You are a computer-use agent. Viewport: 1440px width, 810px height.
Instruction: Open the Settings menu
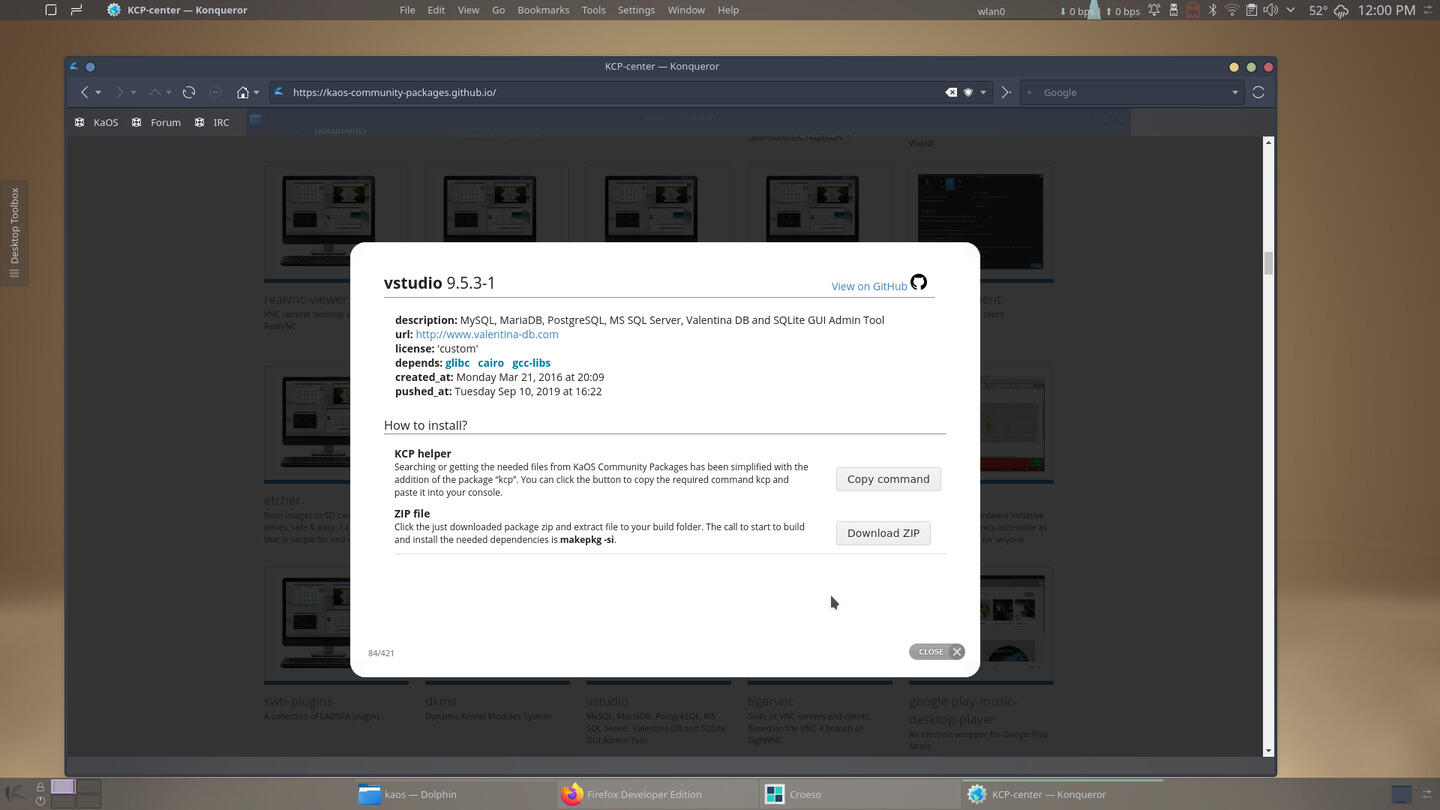[636, 10]
